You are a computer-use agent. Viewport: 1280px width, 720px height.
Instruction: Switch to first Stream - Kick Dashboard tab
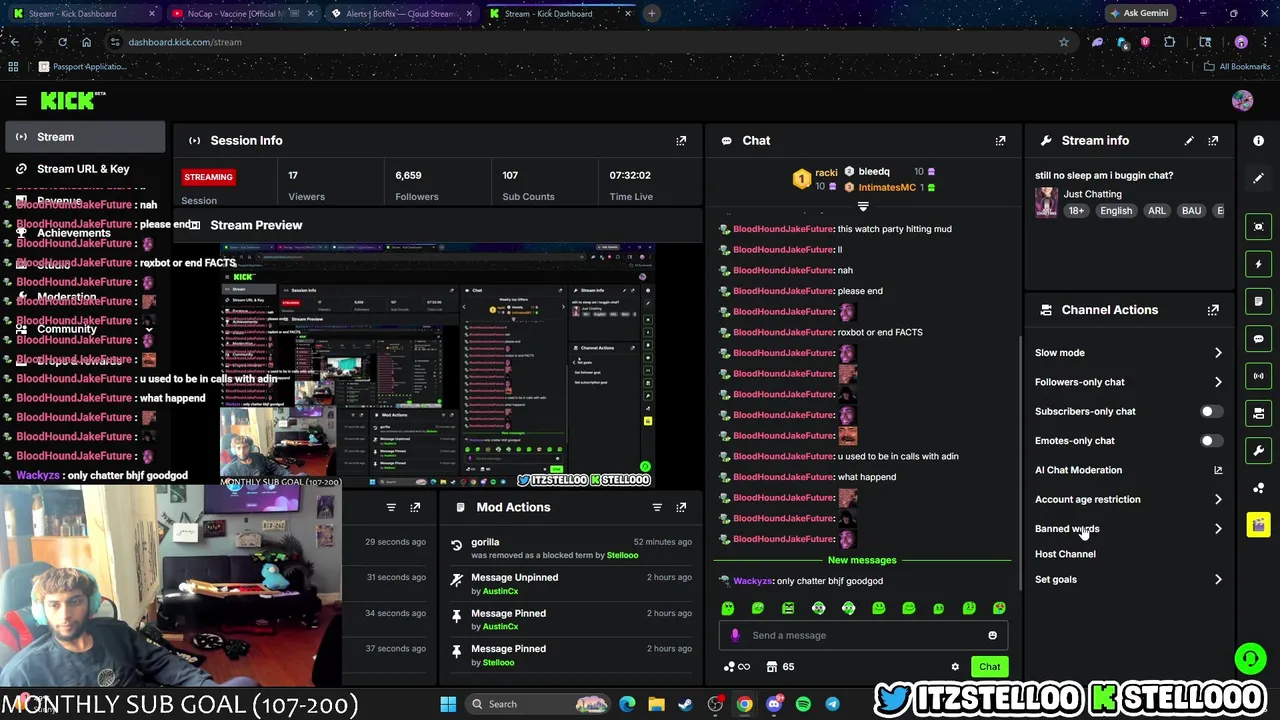click(x=84, y=14)
